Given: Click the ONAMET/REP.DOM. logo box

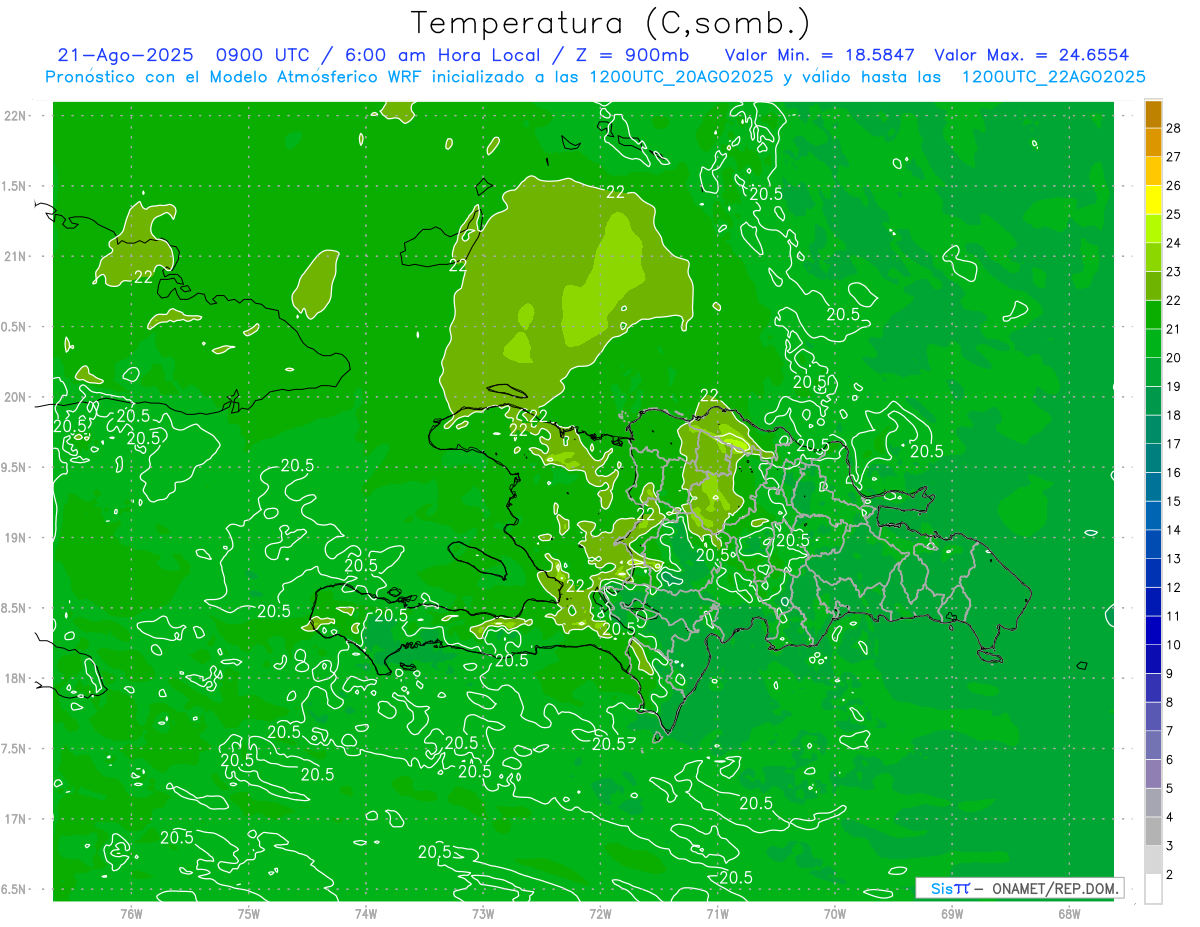Looking at the screenshot, I should 1020,888.
